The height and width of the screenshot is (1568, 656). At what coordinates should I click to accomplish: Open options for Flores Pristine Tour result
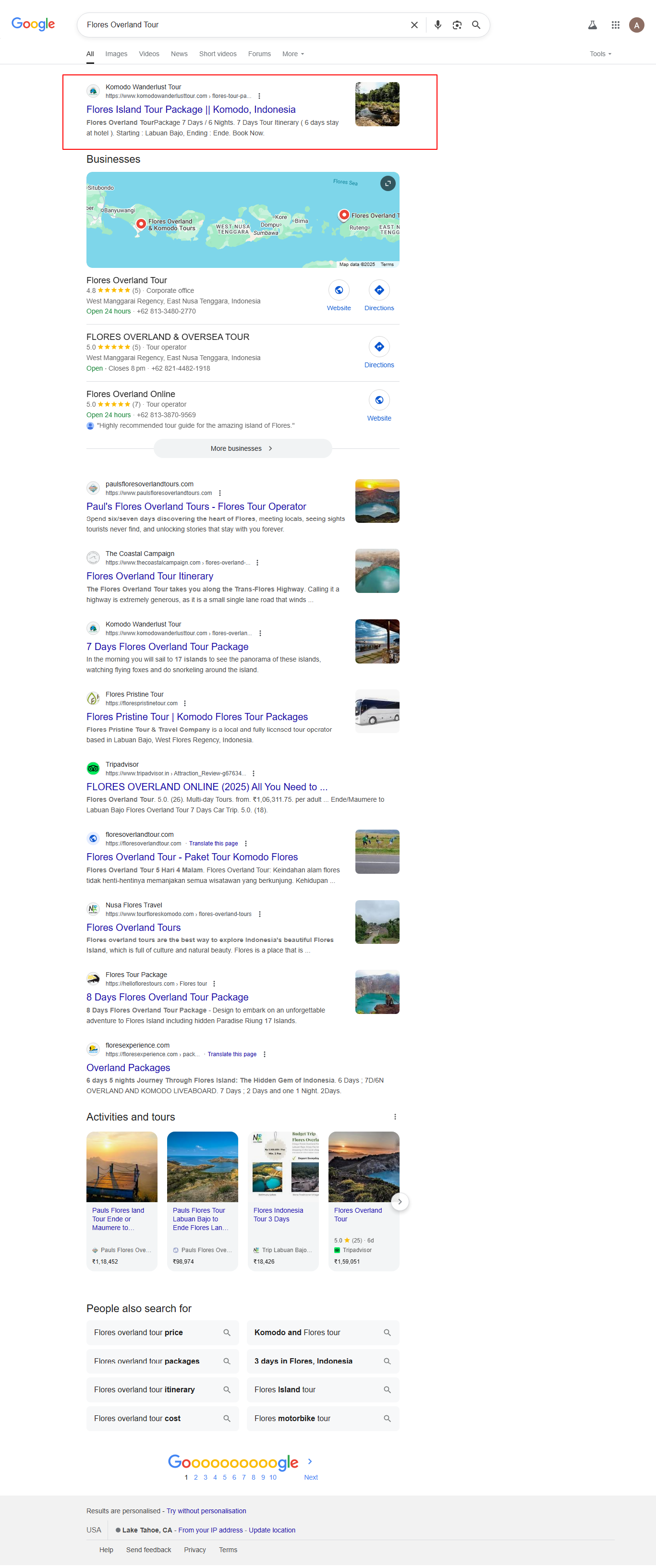(184, 703)
